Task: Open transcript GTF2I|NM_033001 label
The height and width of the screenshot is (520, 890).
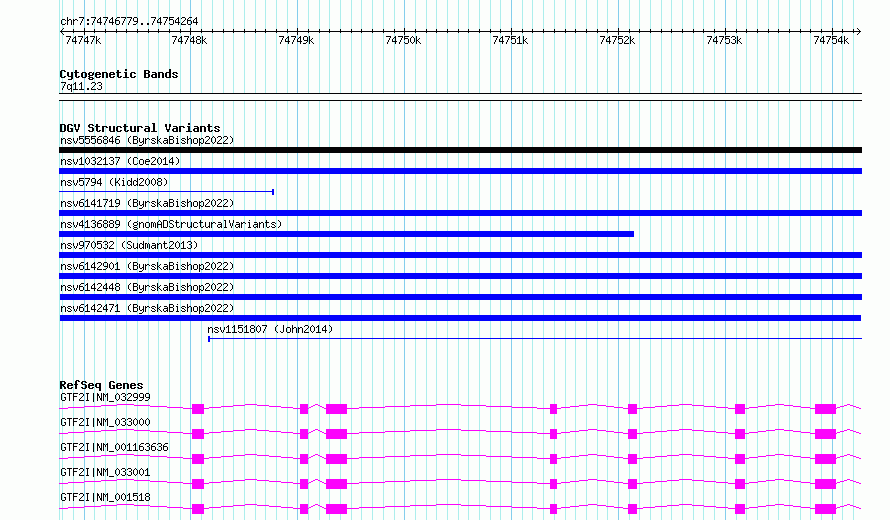Action: 105,472
